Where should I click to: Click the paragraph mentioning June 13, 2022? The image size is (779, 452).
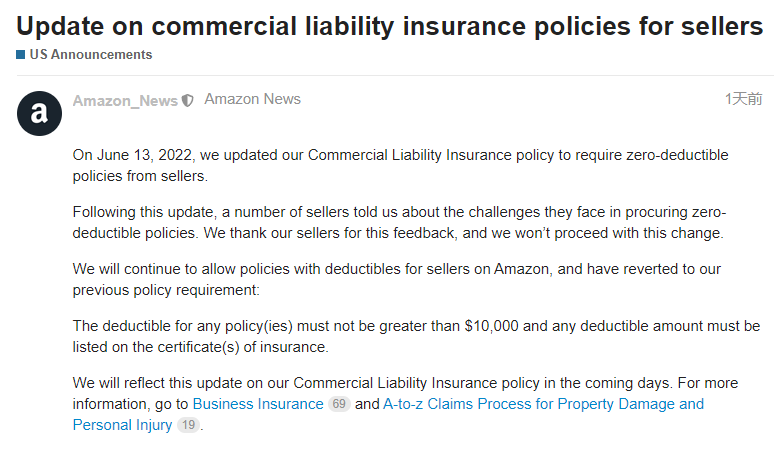click(x=400, y=165)
